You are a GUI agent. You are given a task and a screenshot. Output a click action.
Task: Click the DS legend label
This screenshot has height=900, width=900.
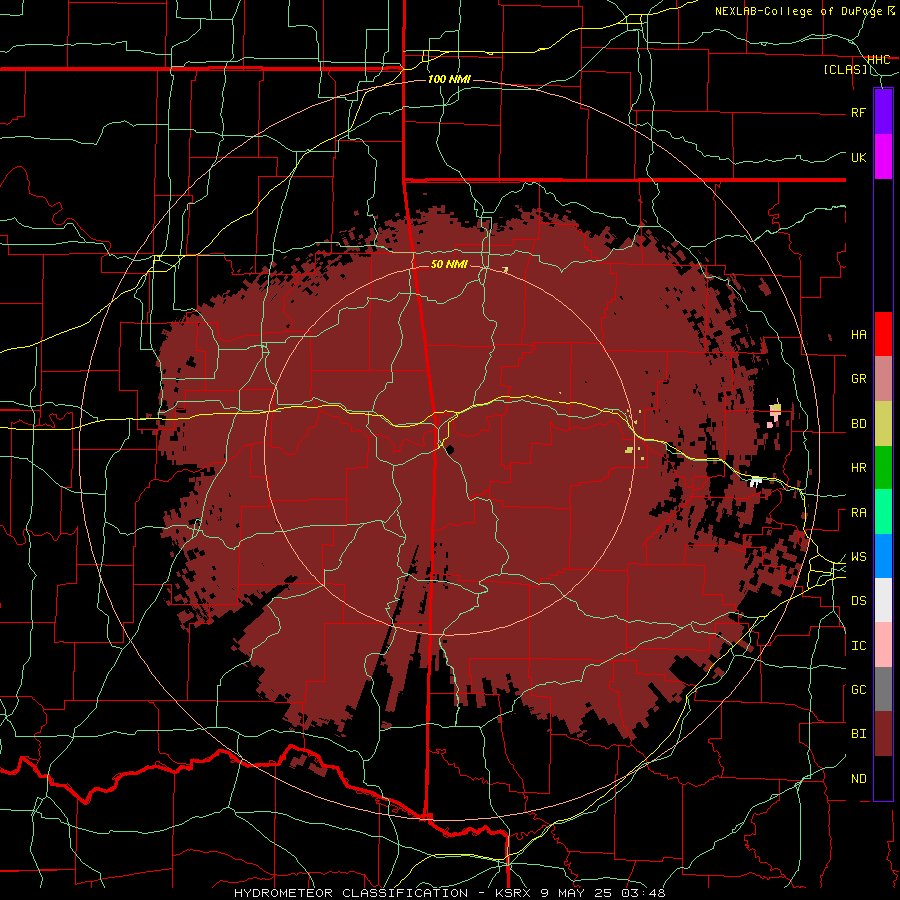[x=859, y=601]
